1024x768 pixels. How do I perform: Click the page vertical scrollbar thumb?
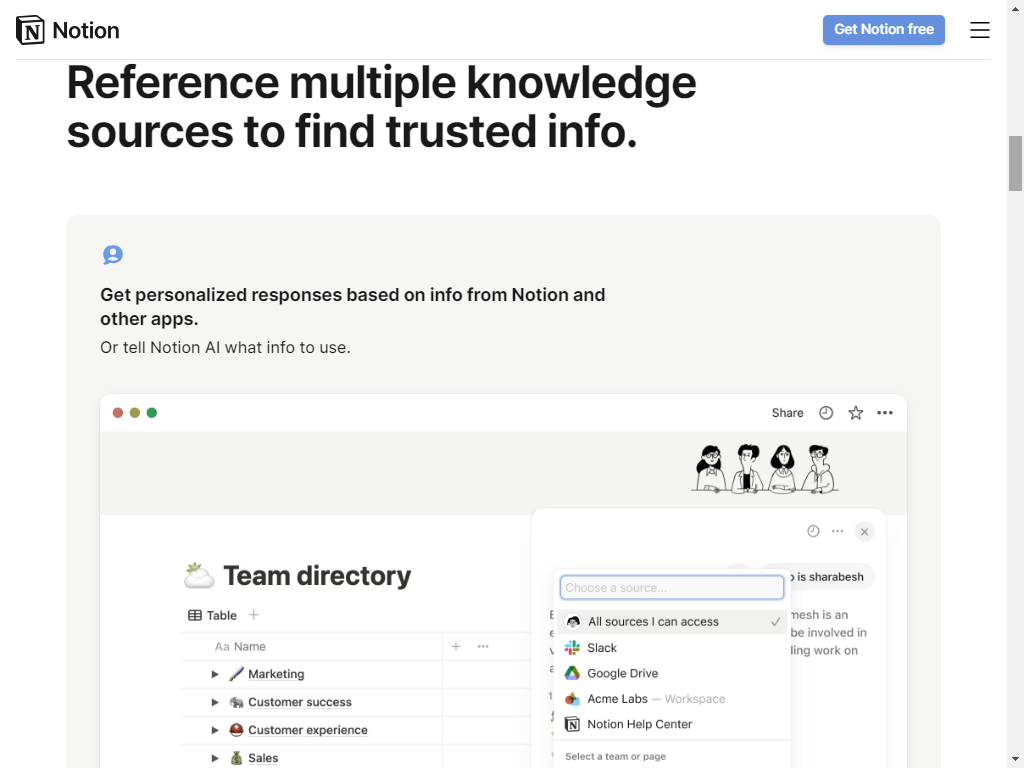tap(1016, 163)
